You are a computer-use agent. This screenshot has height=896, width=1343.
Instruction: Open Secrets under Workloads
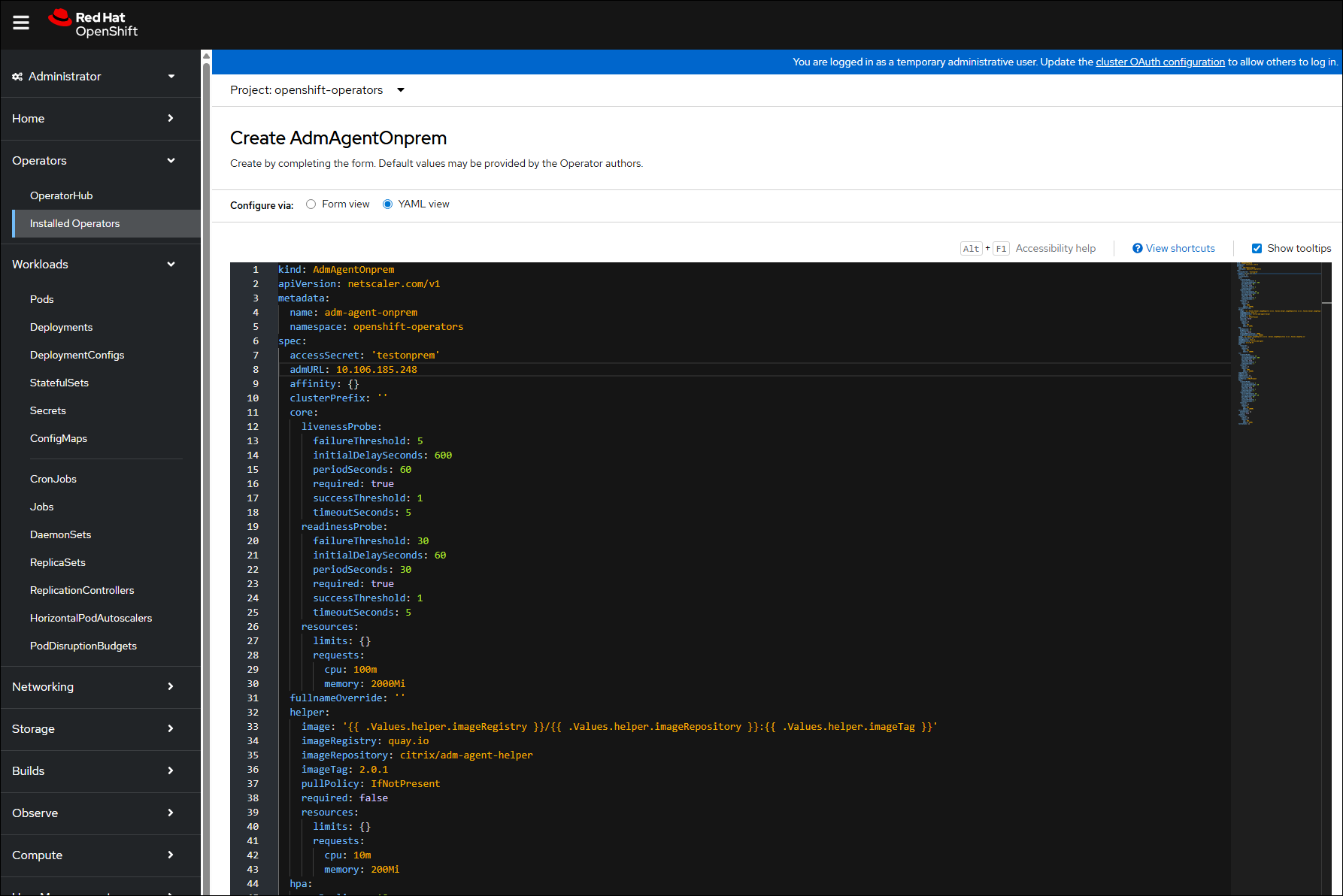click(x=47, y=410)
